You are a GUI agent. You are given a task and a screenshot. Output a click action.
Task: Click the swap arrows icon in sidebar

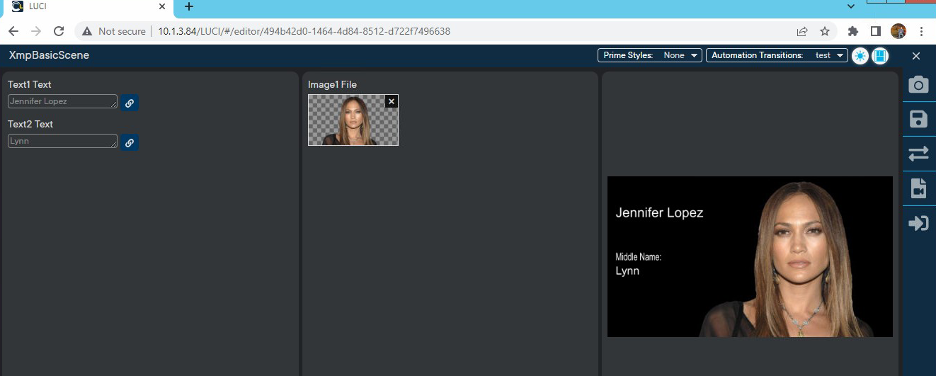[x=918, y=154]
